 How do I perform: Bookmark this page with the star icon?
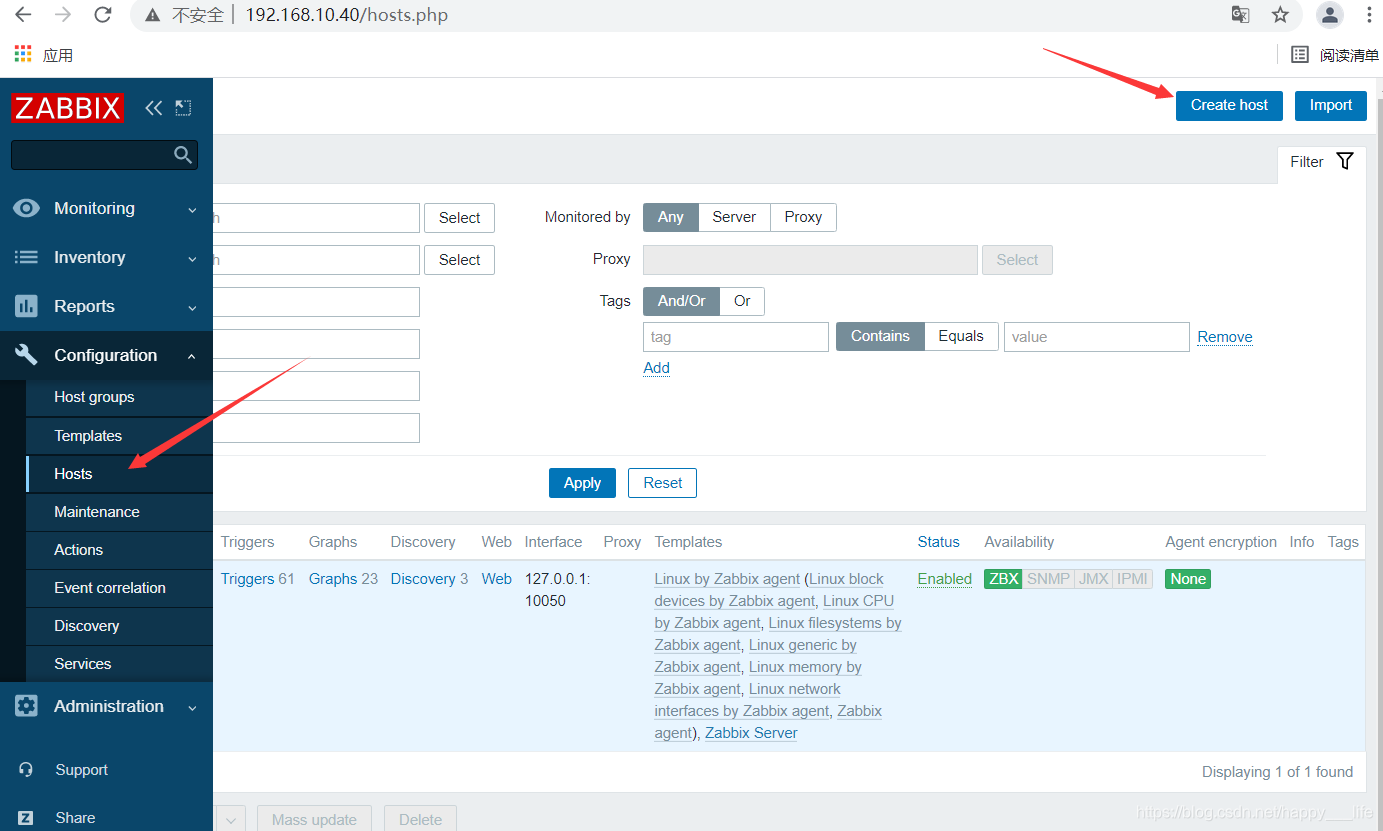point(1280,15)
